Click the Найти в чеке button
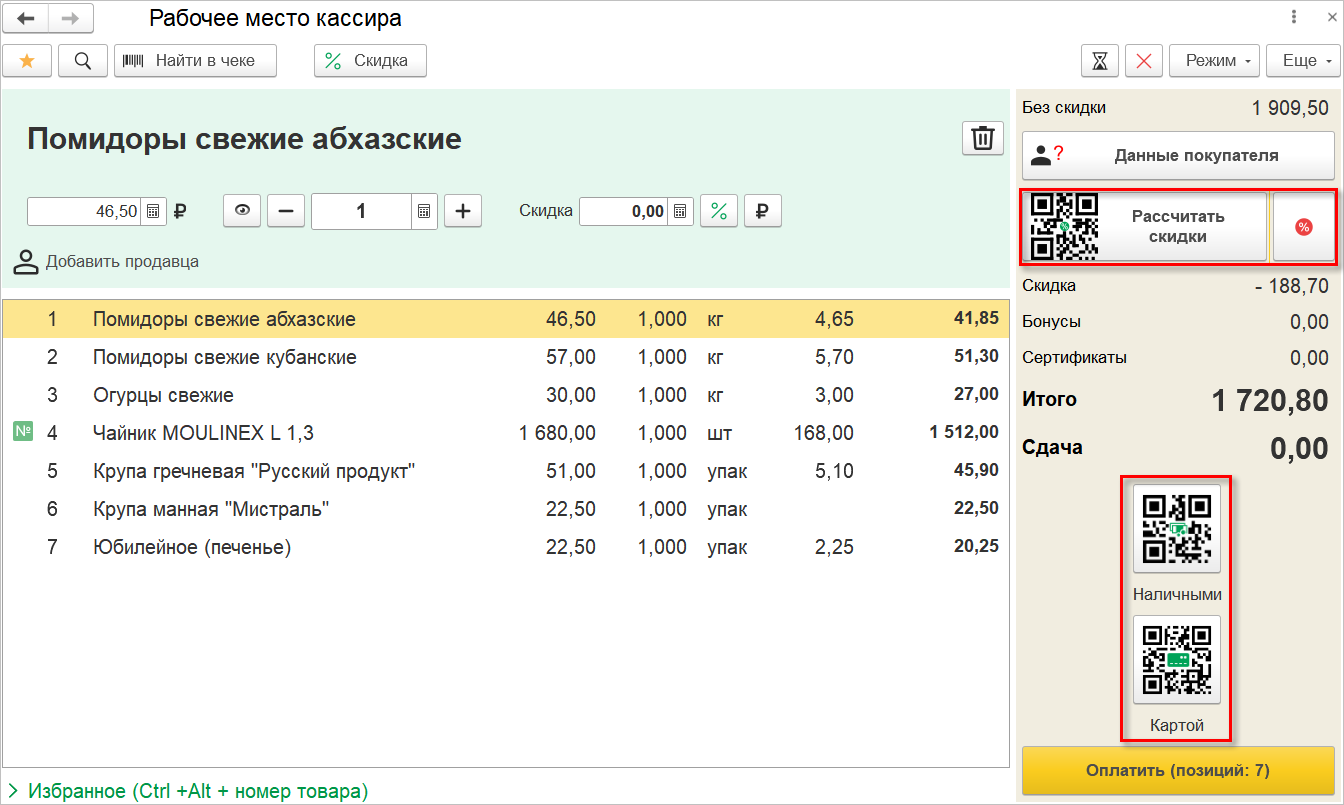Viewport: 1344px width, 805px height. tap(195, 61)
